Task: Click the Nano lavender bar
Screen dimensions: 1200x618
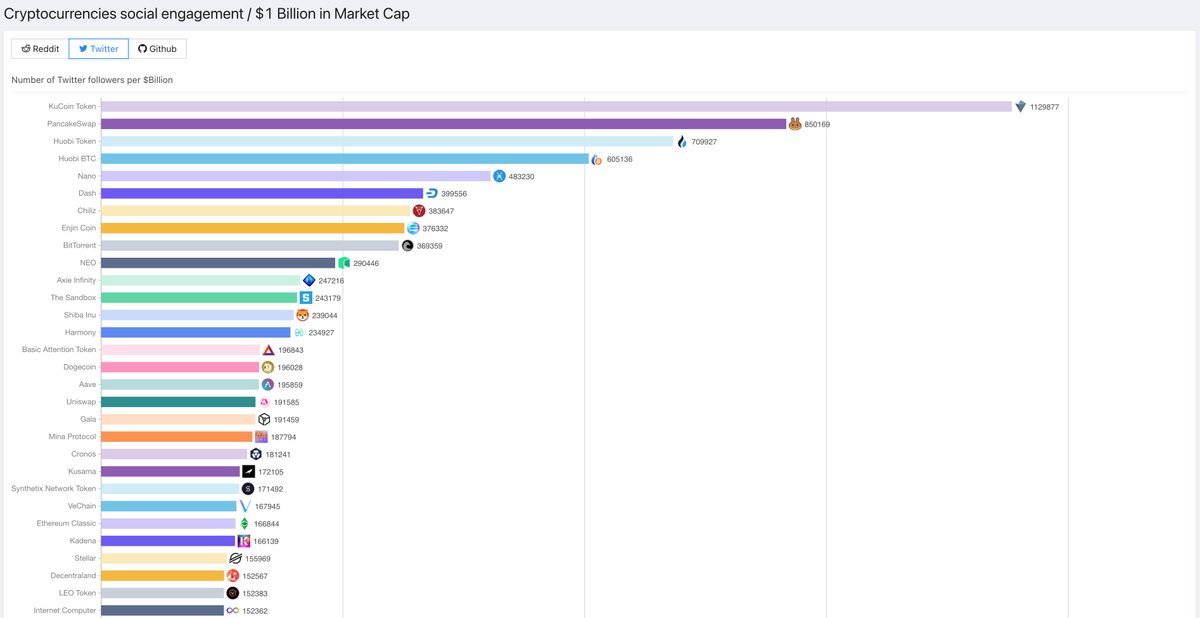Action: point(296,176)
